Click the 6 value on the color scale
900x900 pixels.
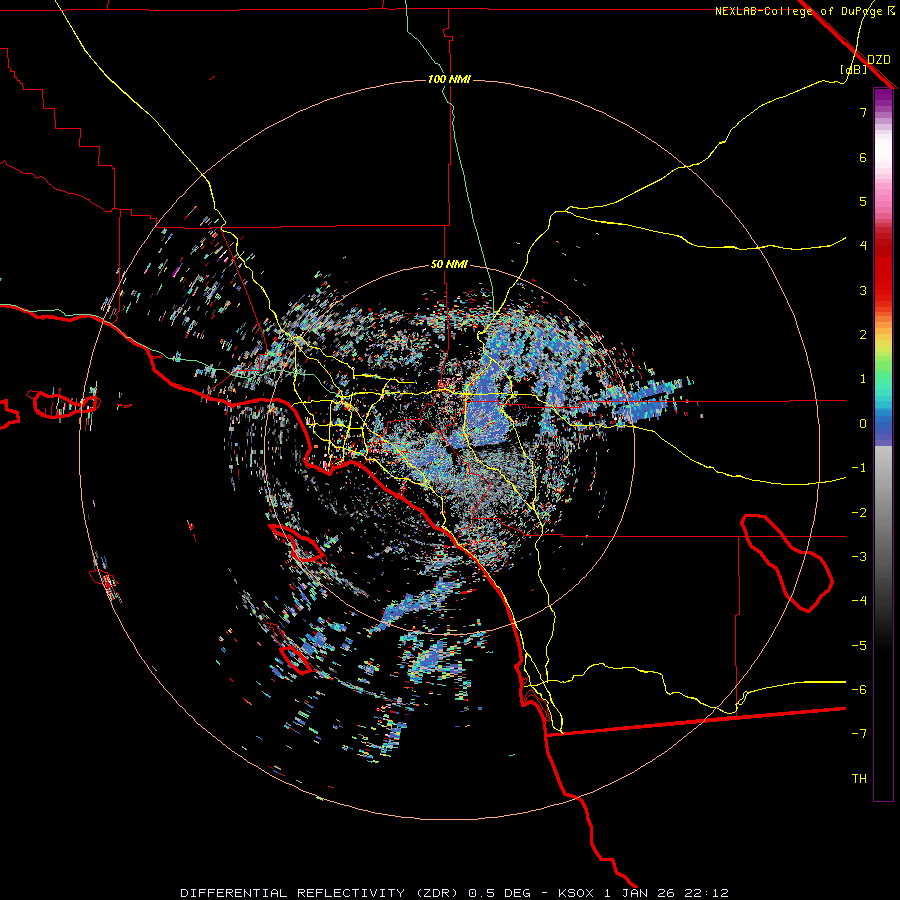point(863,157)
